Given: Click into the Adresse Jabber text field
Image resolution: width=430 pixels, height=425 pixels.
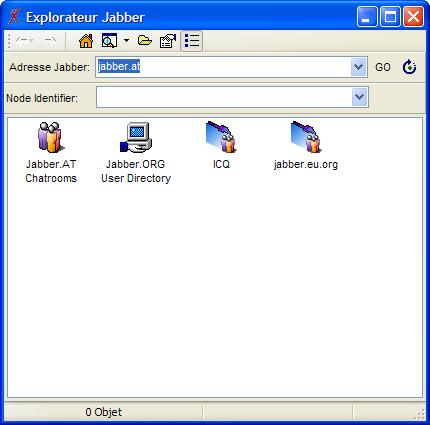Looking at the screenshot, I should coord(223,67).
